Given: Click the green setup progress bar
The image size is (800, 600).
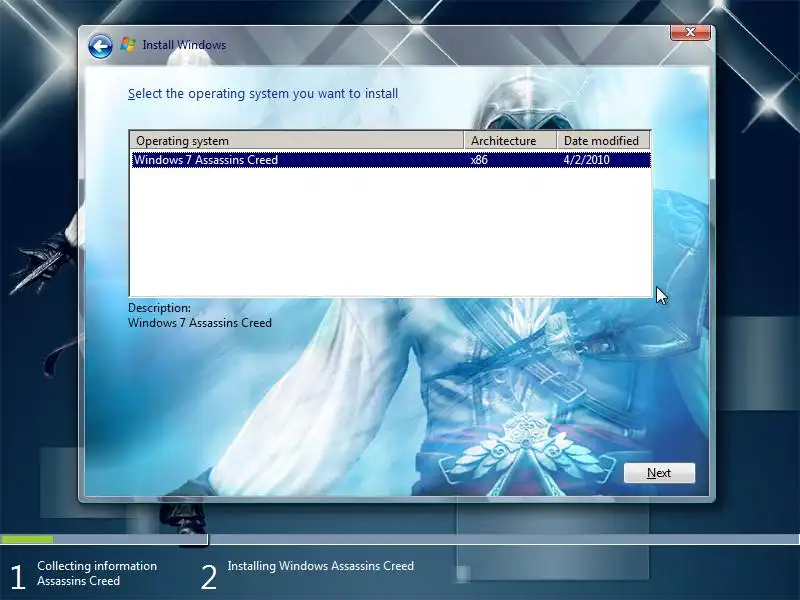Looking at the screenshot, I should [27, 539].
